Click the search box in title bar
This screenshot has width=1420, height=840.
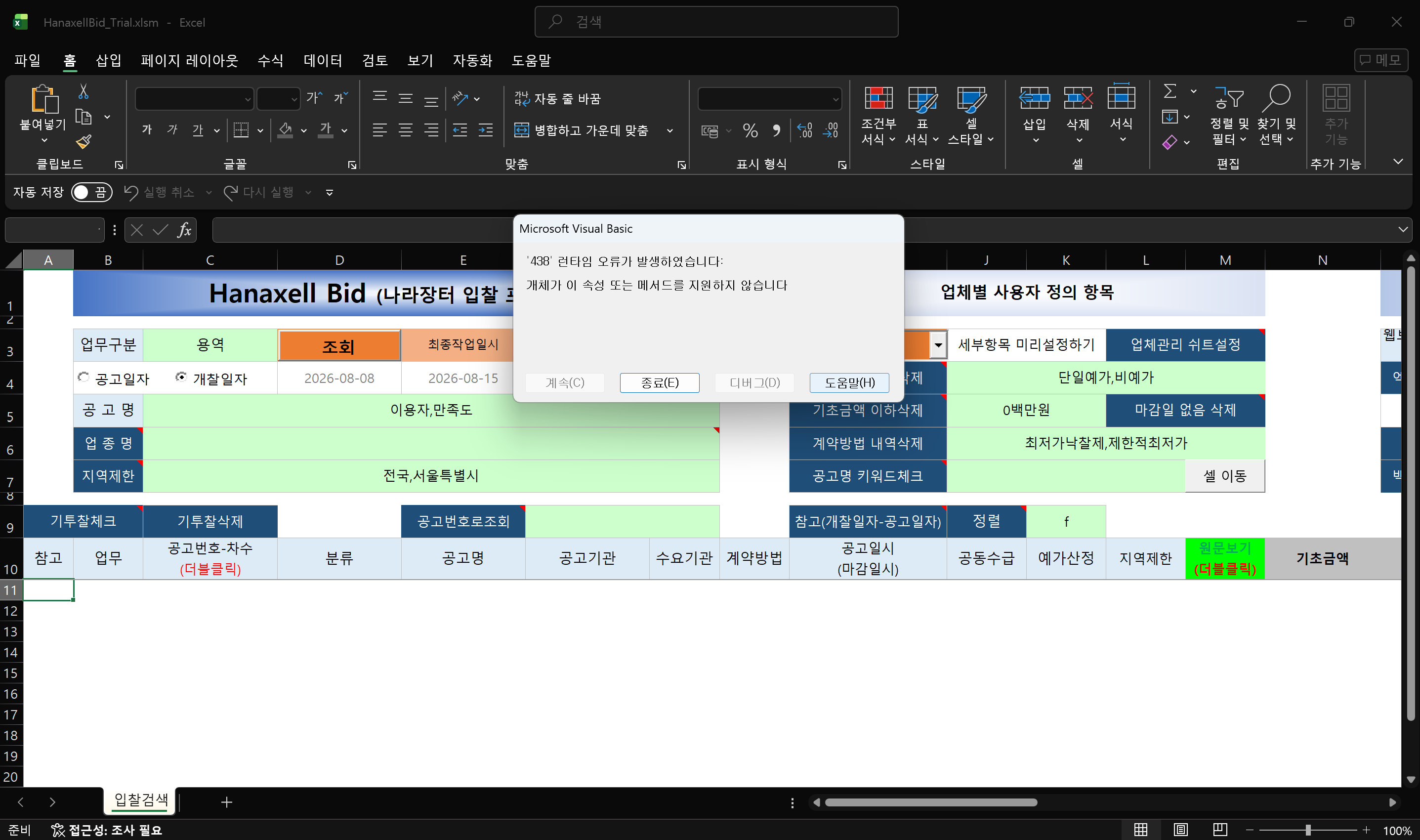point(716,22)
